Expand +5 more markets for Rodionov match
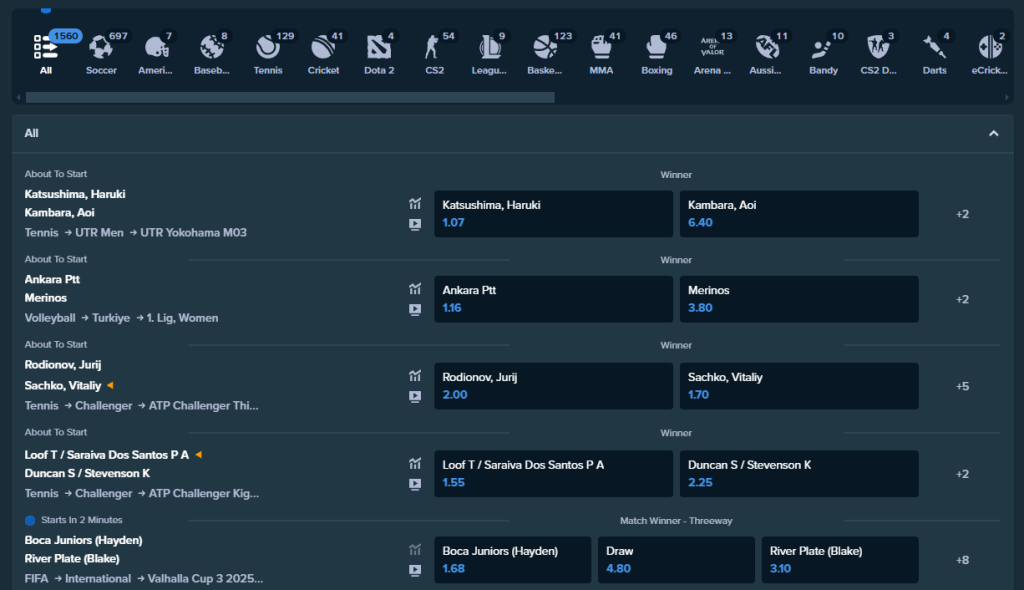The width and height of the screenshot is (1024, 590). coord(962,386)
